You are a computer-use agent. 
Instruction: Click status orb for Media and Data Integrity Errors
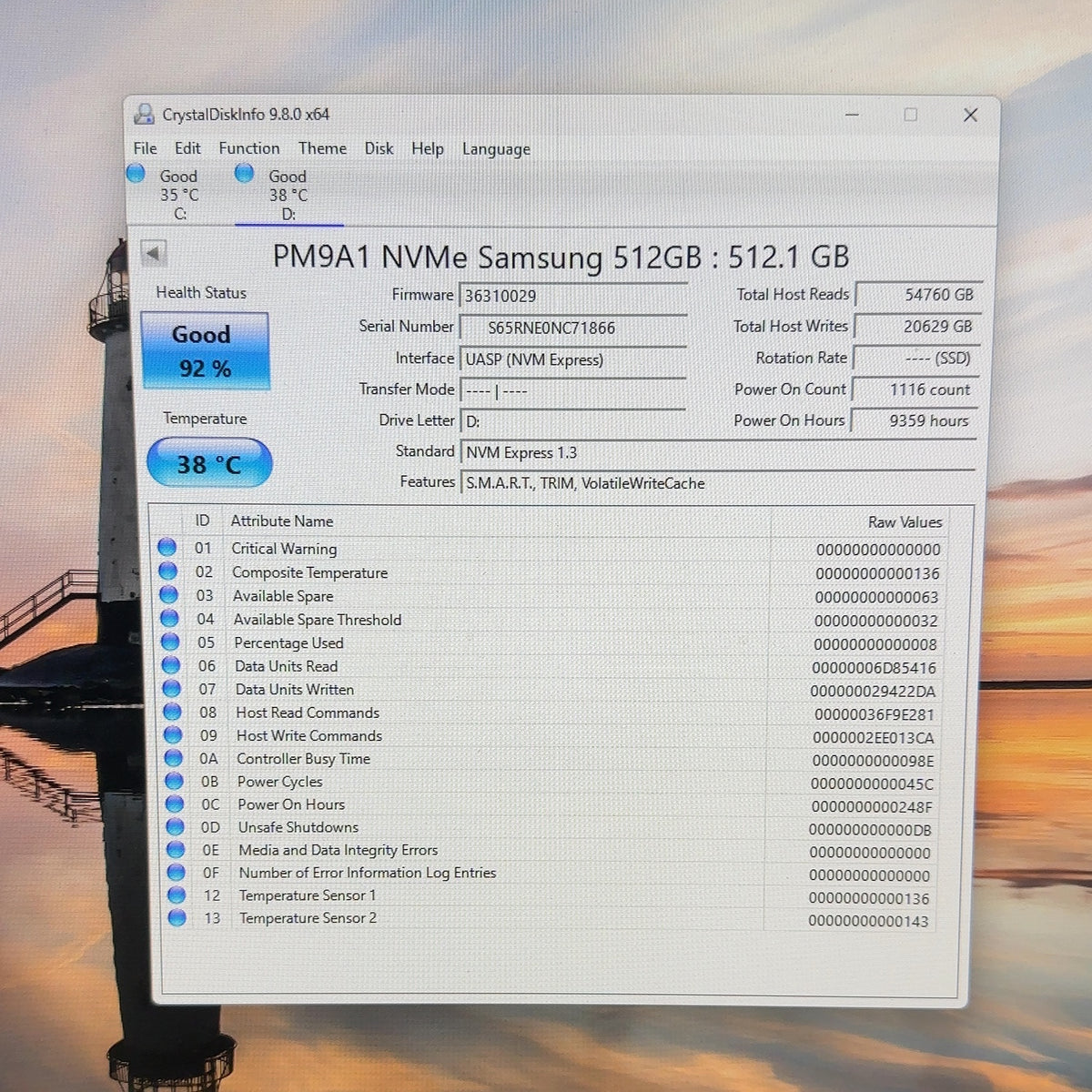(176, 849)
